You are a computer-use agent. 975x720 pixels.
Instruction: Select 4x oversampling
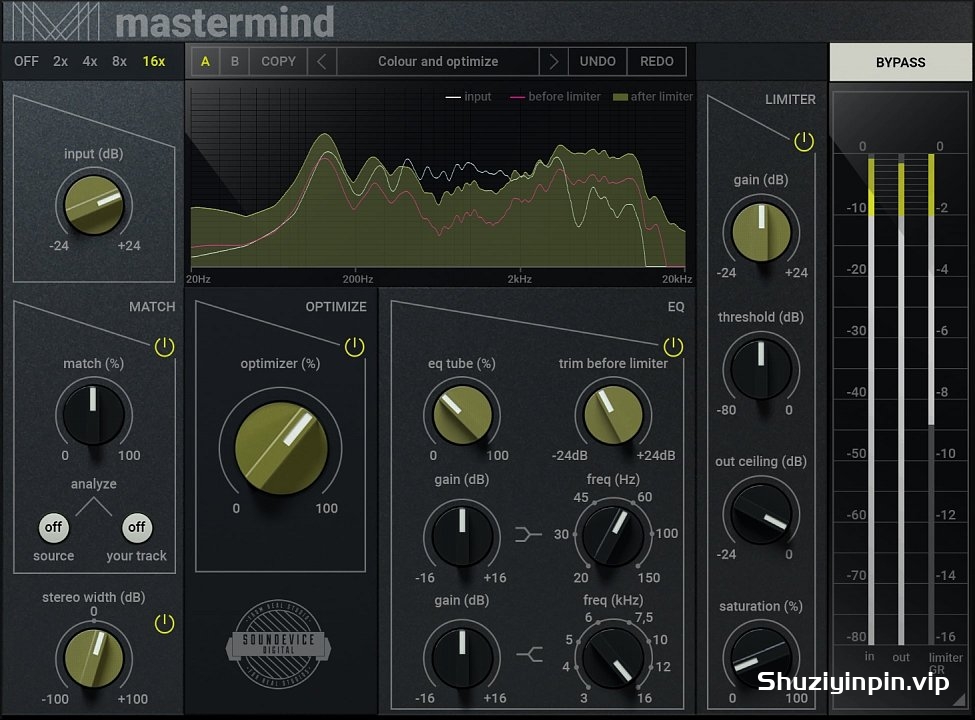click(x=90, y=62)
